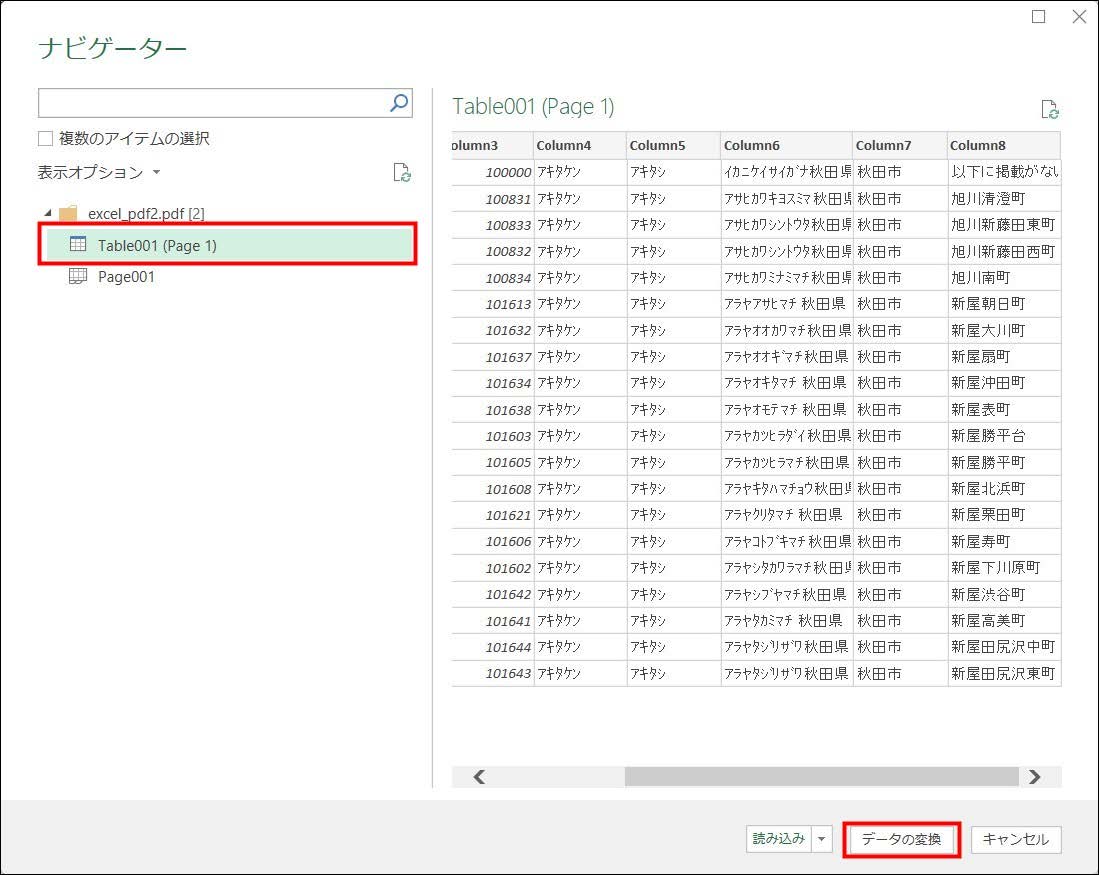Image resolution: width=1099 pixels, height=875 pixels.
Task: Click the preview refresh icon above the table
Action: (1049, 110)
